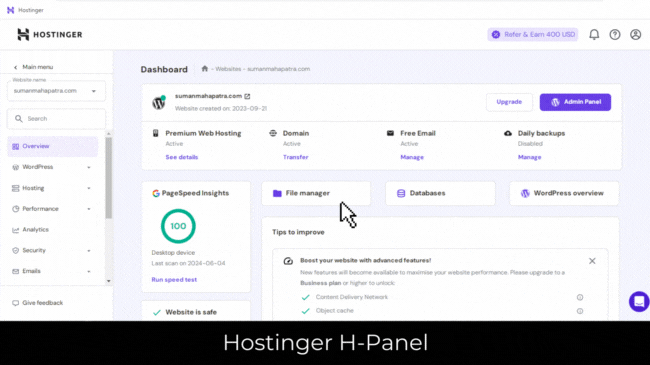The width and height of the screenshot is (650, 365).
Task: Click the sidebar Search field
Action: [56, 119]
